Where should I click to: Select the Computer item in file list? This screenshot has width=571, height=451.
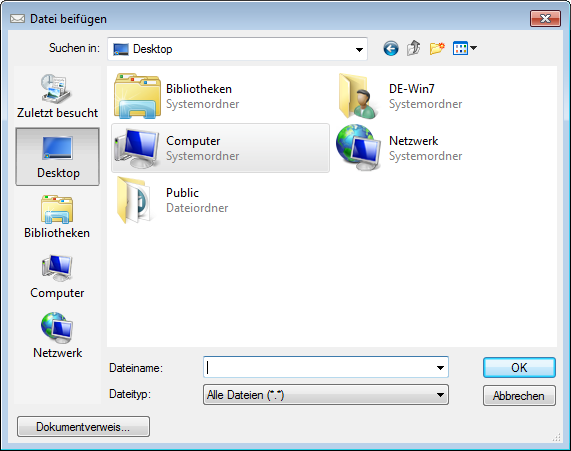(220, 148)
